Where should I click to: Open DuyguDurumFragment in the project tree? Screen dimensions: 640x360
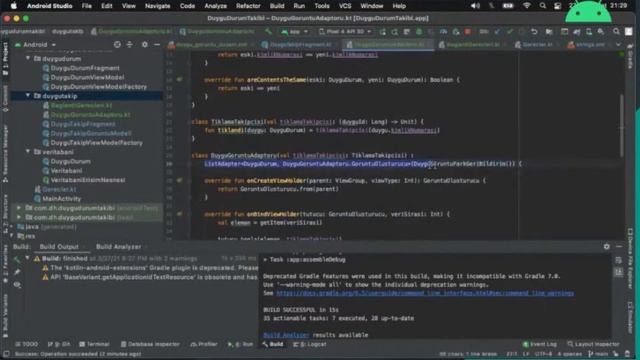click(85, 68)
